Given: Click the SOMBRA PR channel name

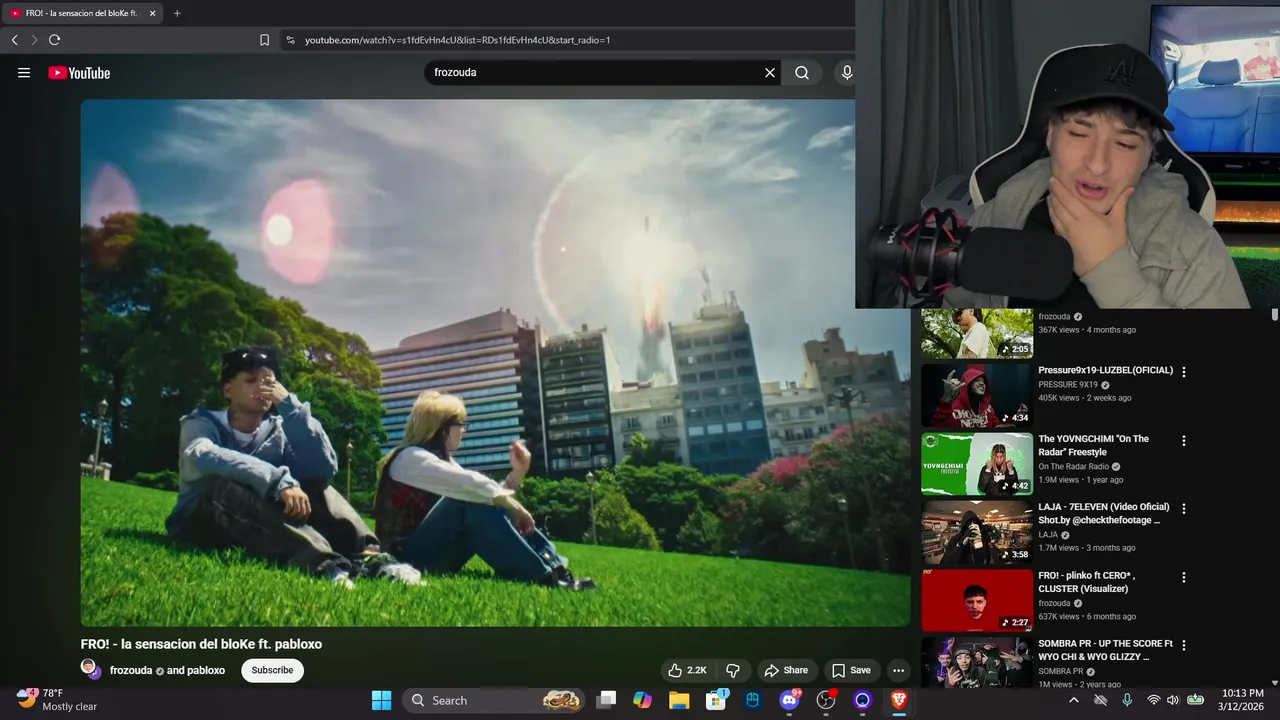Looking at the screenshot, I should (x=1060, y=671).
